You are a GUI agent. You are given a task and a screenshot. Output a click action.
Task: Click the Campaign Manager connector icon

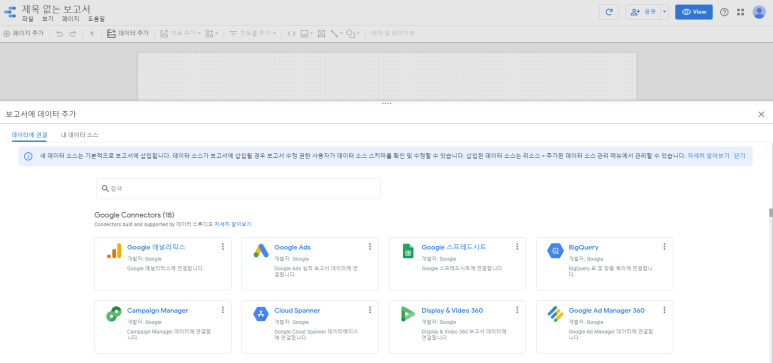click(113, 314)
